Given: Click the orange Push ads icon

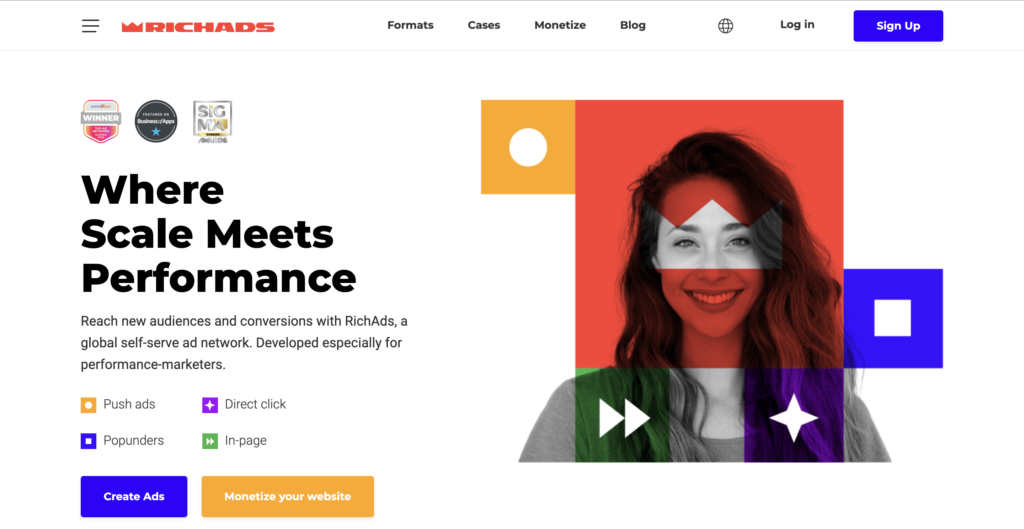Looking at the screenshot, I should [x=88, y=405].
